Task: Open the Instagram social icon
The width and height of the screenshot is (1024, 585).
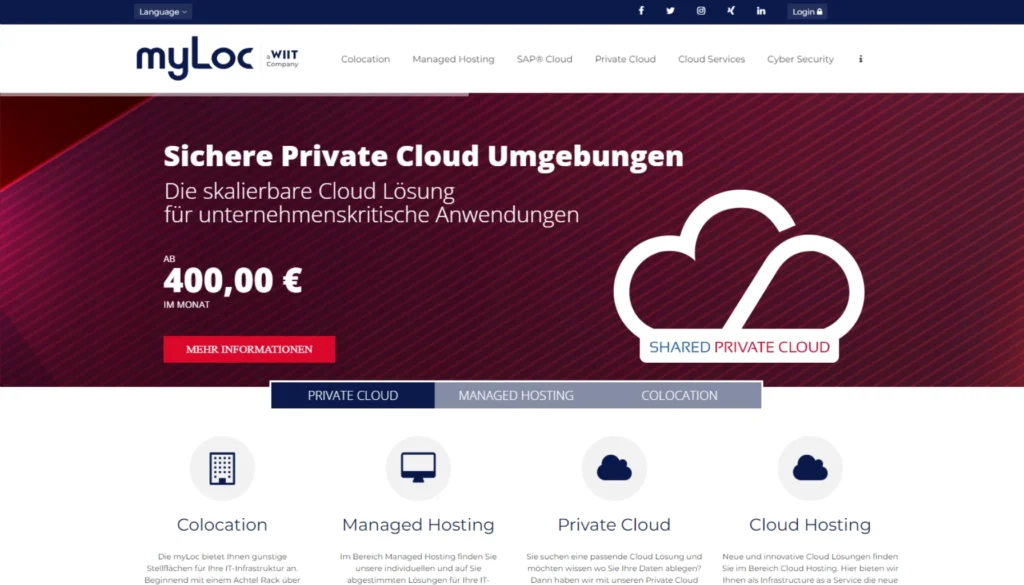Action: [701, 11]
